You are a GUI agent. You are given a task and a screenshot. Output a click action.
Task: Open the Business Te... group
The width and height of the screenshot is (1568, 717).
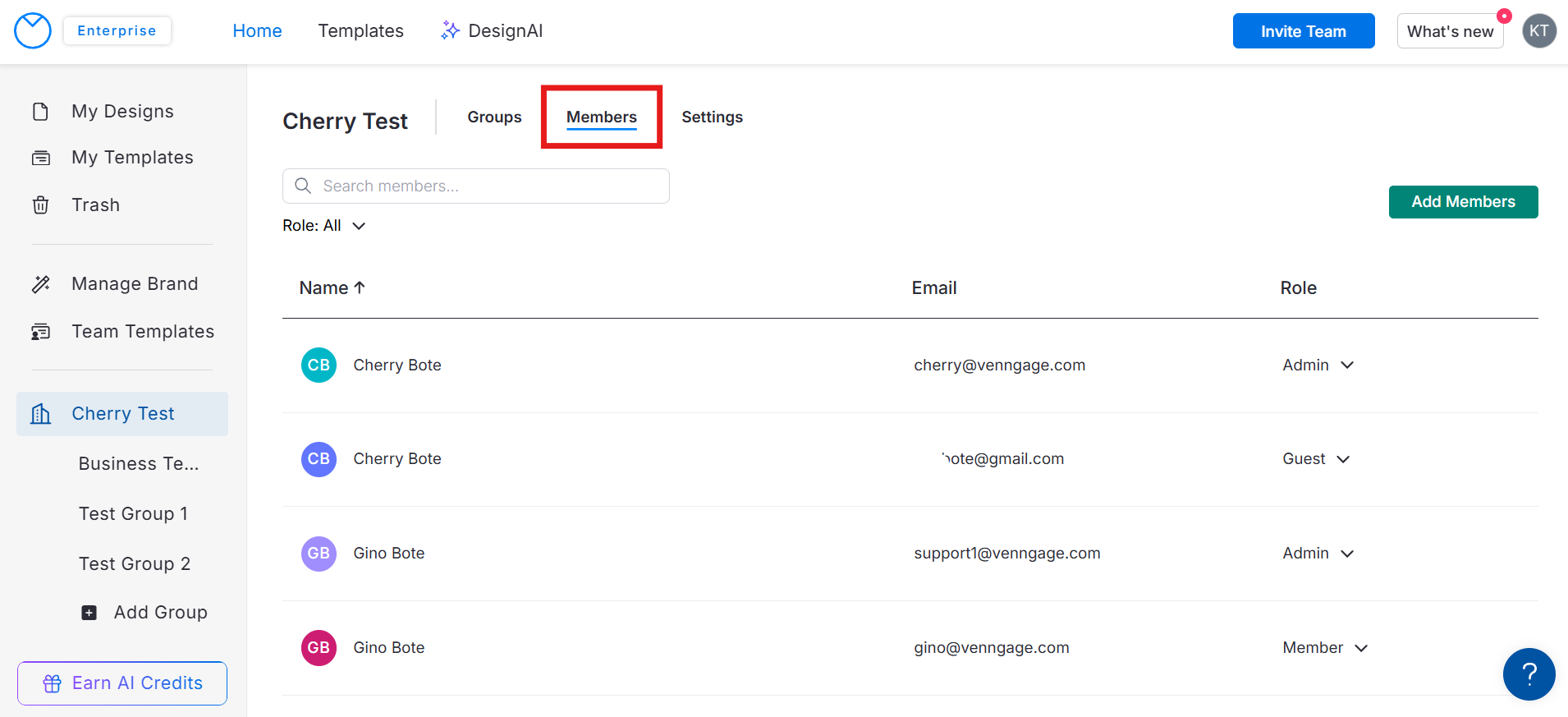pyautogui.click(x=139, y=464)
